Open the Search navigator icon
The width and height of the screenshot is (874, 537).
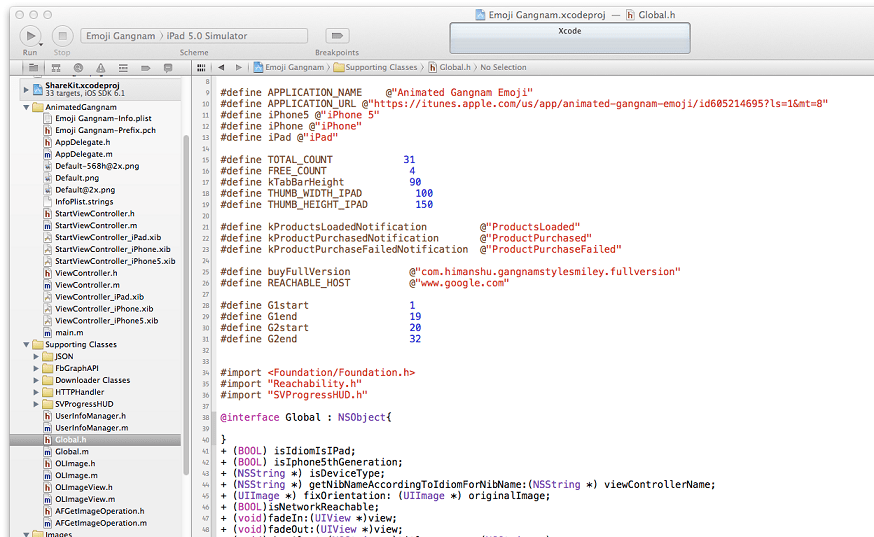tap(78, 67)
